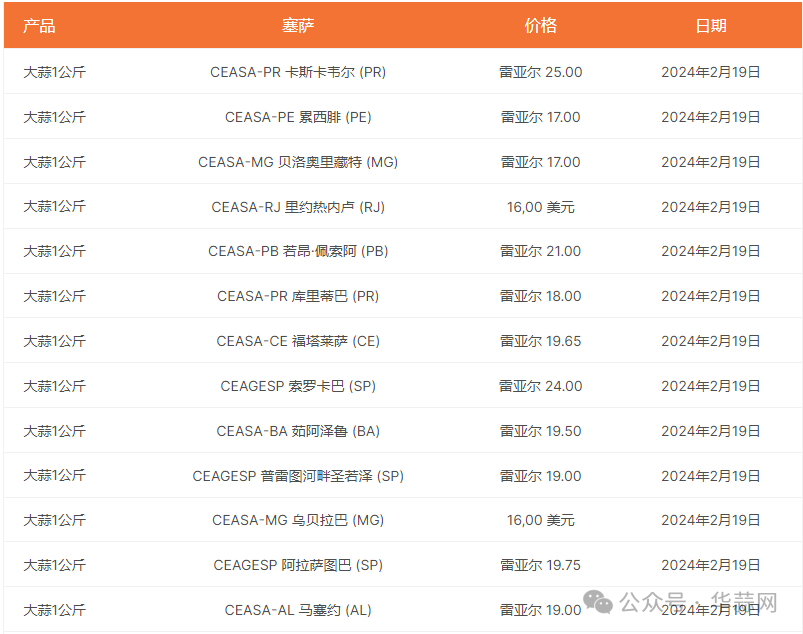Image resolution: width=803 pixels, height=634 pixels.
Task: Click the 价格 column header
Action: [x=540, y=26]
